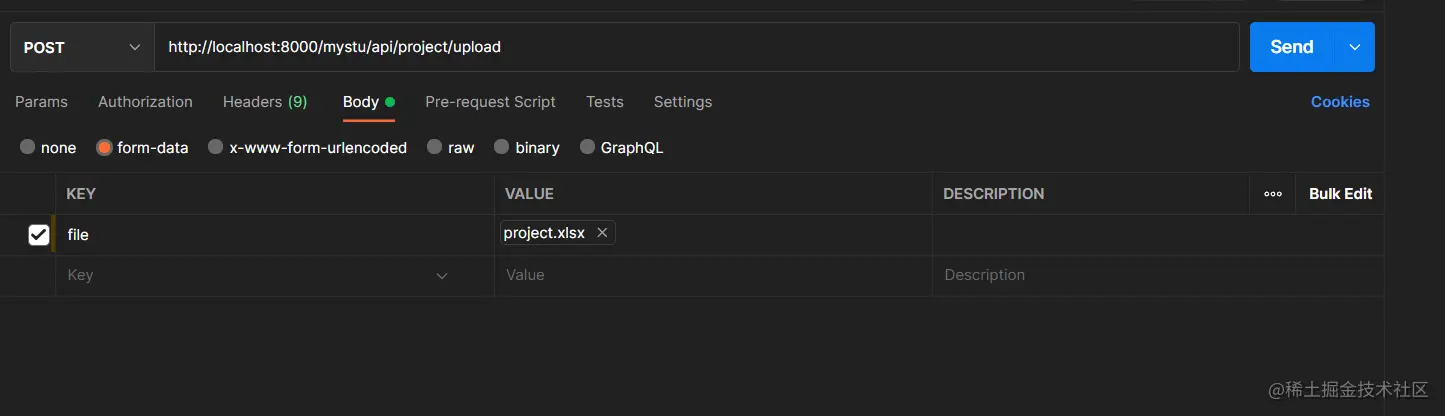The width and height of the screenshot is (1445, 416).
Task: Click the project.xlsx file chip
Action: (x=557, y=233)
